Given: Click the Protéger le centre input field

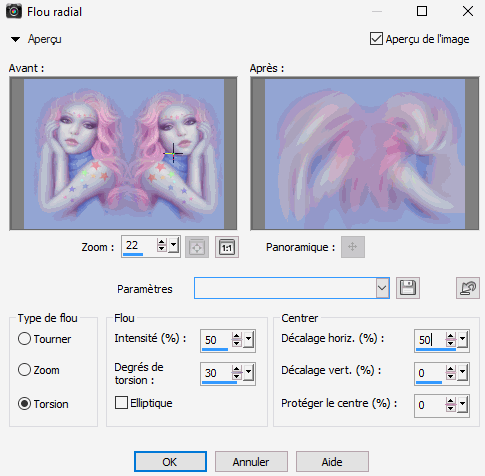Looking at the screenshot, I should click(x=429, y=405).
